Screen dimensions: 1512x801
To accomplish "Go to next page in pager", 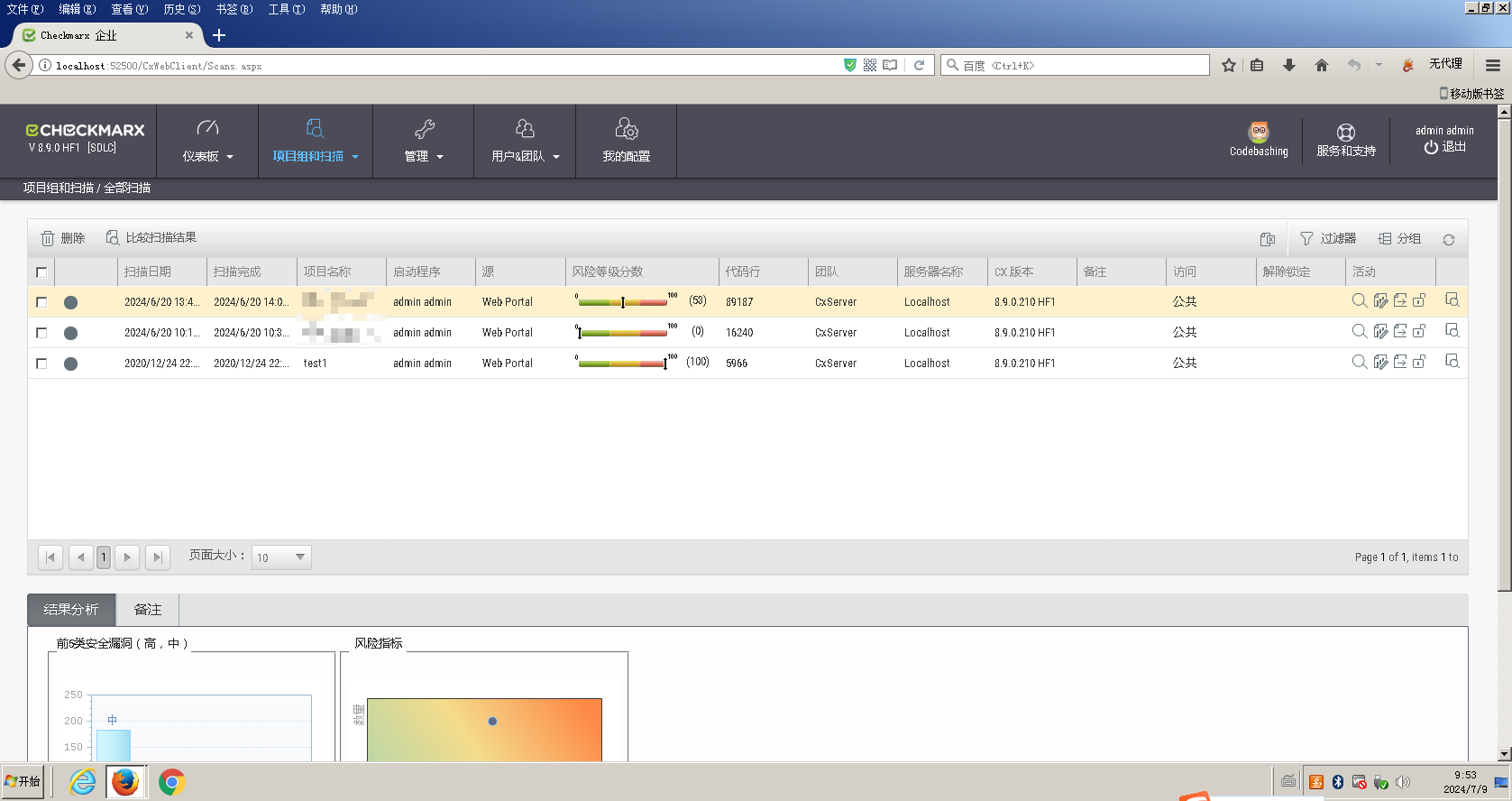I will pyautogui.click(x=127, y=557).
